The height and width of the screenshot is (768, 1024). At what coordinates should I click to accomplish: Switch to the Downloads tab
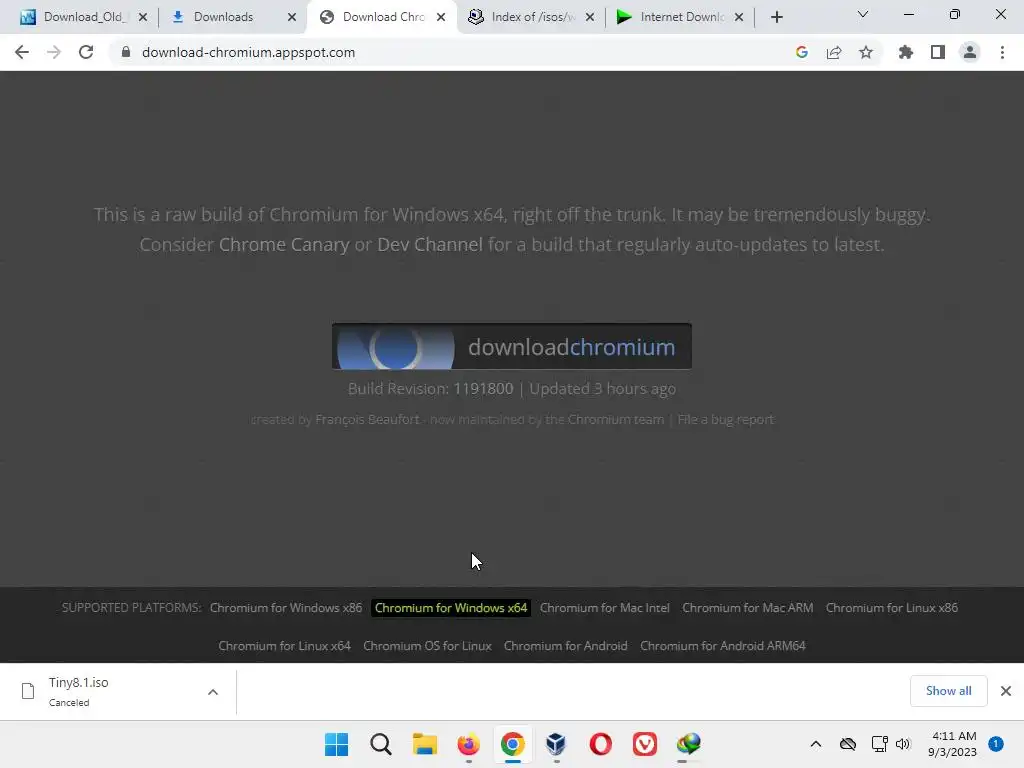click(222, 17)
